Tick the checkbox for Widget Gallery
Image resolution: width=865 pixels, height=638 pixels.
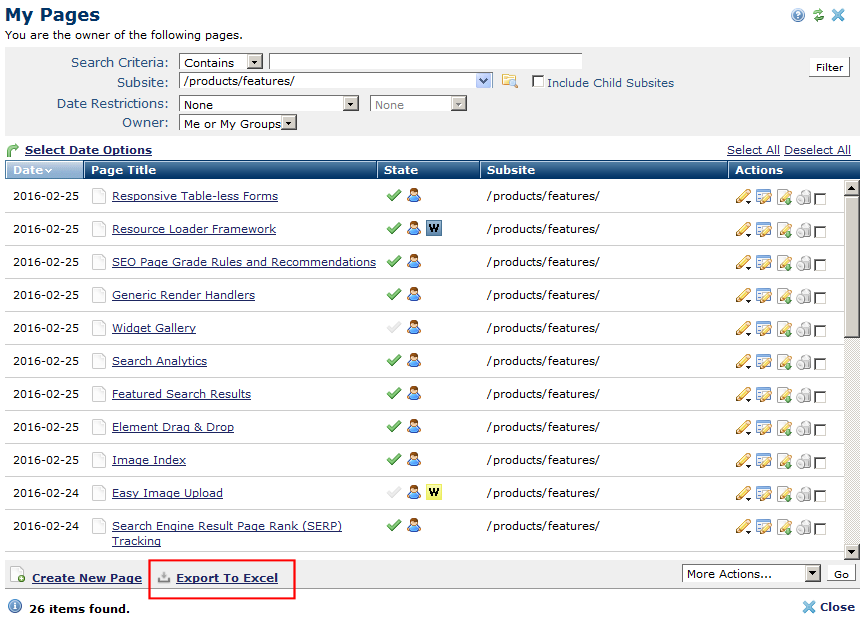pos(820,331)
